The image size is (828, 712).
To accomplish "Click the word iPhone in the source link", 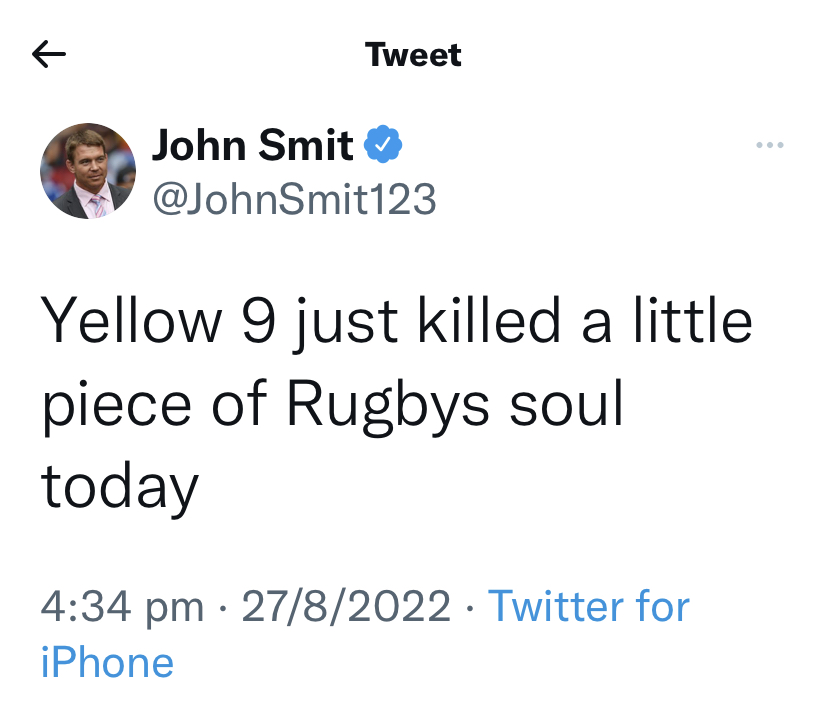I will coord(107,662).
